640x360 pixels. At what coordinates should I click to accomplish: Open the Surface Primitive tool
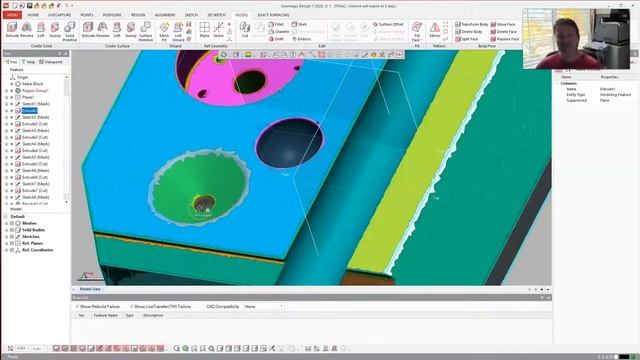[x=146, y=31]
